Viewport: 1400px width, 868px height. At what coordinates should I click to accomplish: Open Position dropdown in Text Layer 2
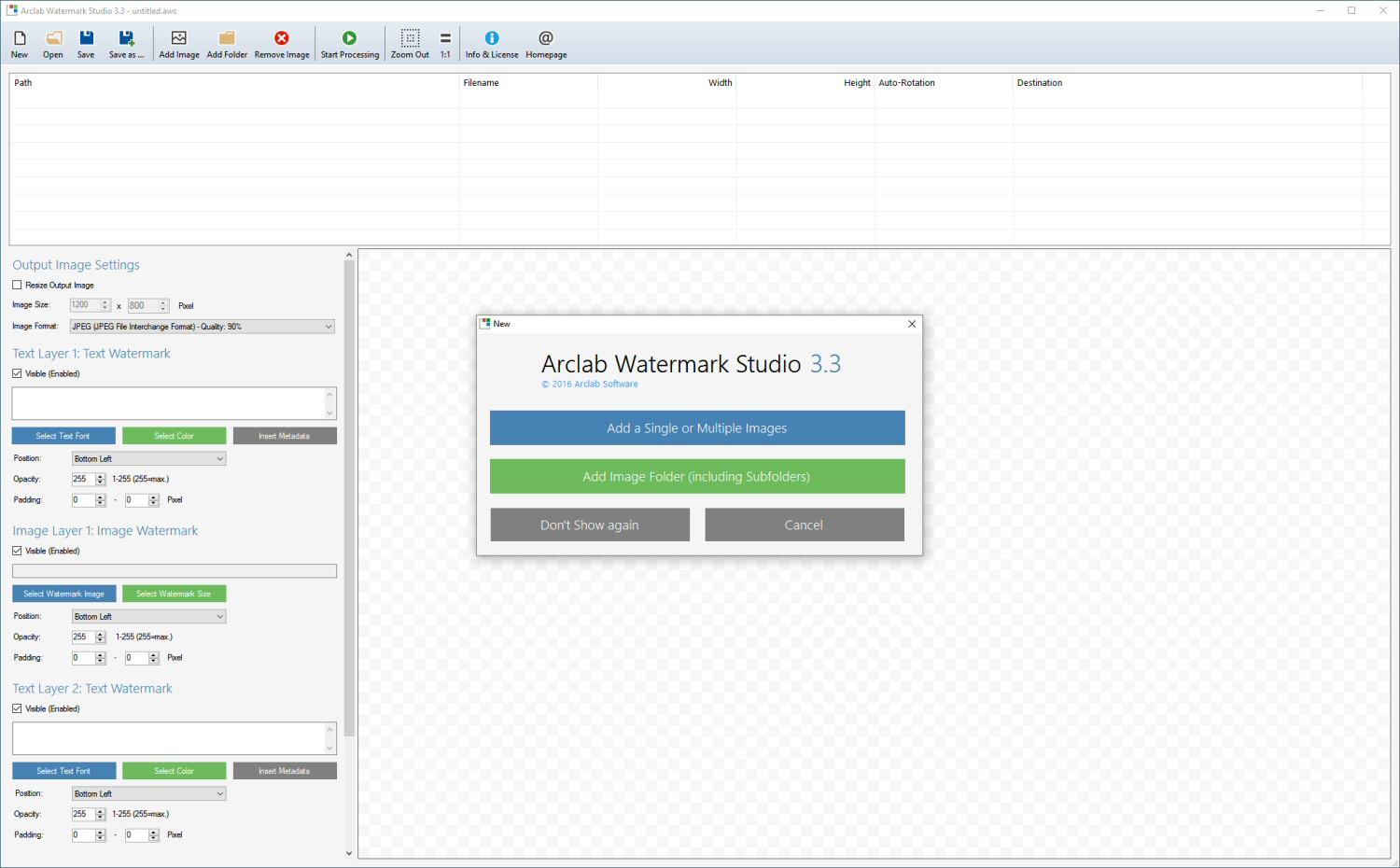click(x=149, y=793)
